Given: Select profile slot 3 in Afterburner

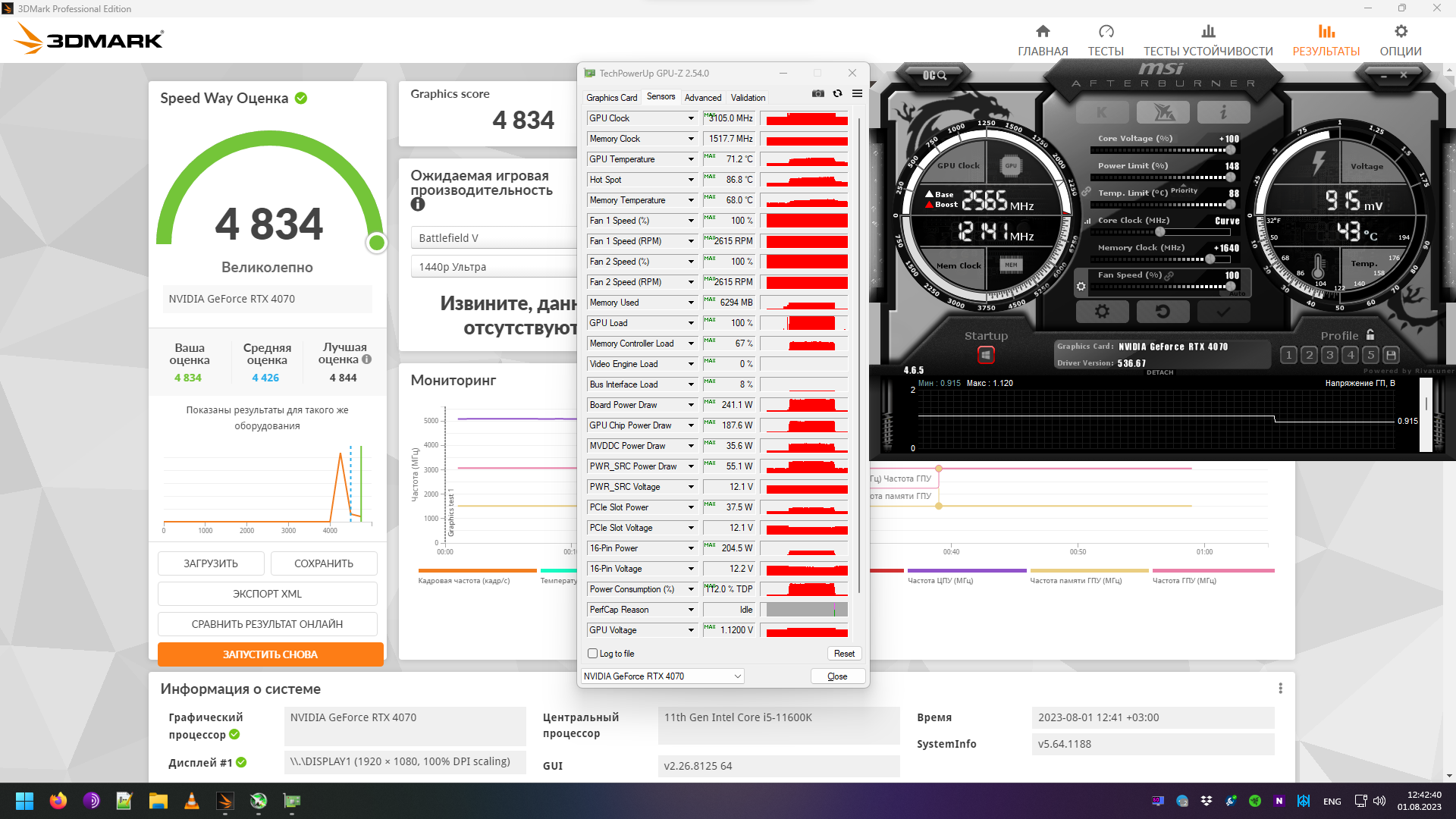Looking at the screenshot, I should pos(1329,355).
